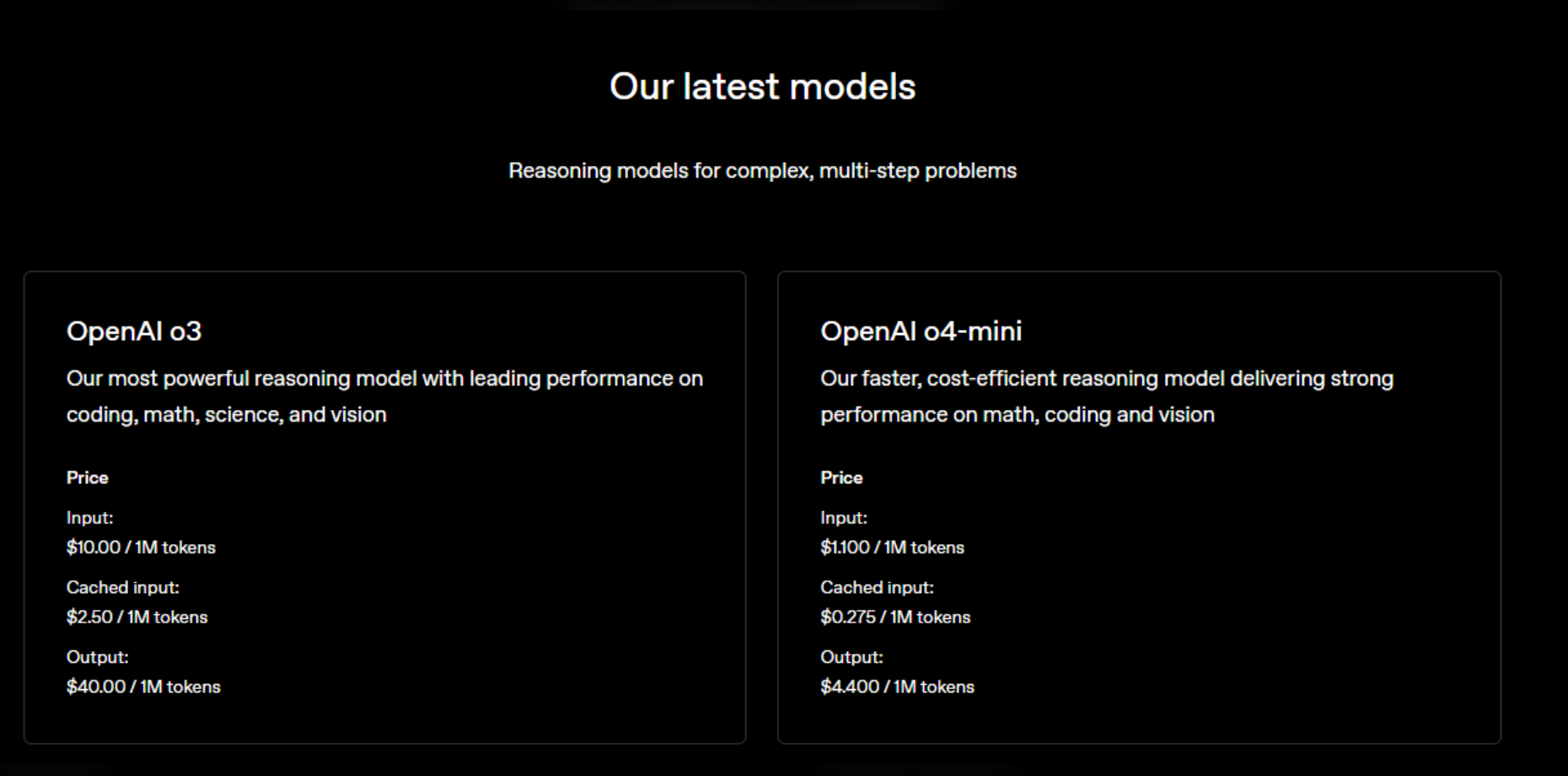This screenshot has width=1568, height=776.
Task: Click the "Our latest models" heading
Action: pos(762,87)
